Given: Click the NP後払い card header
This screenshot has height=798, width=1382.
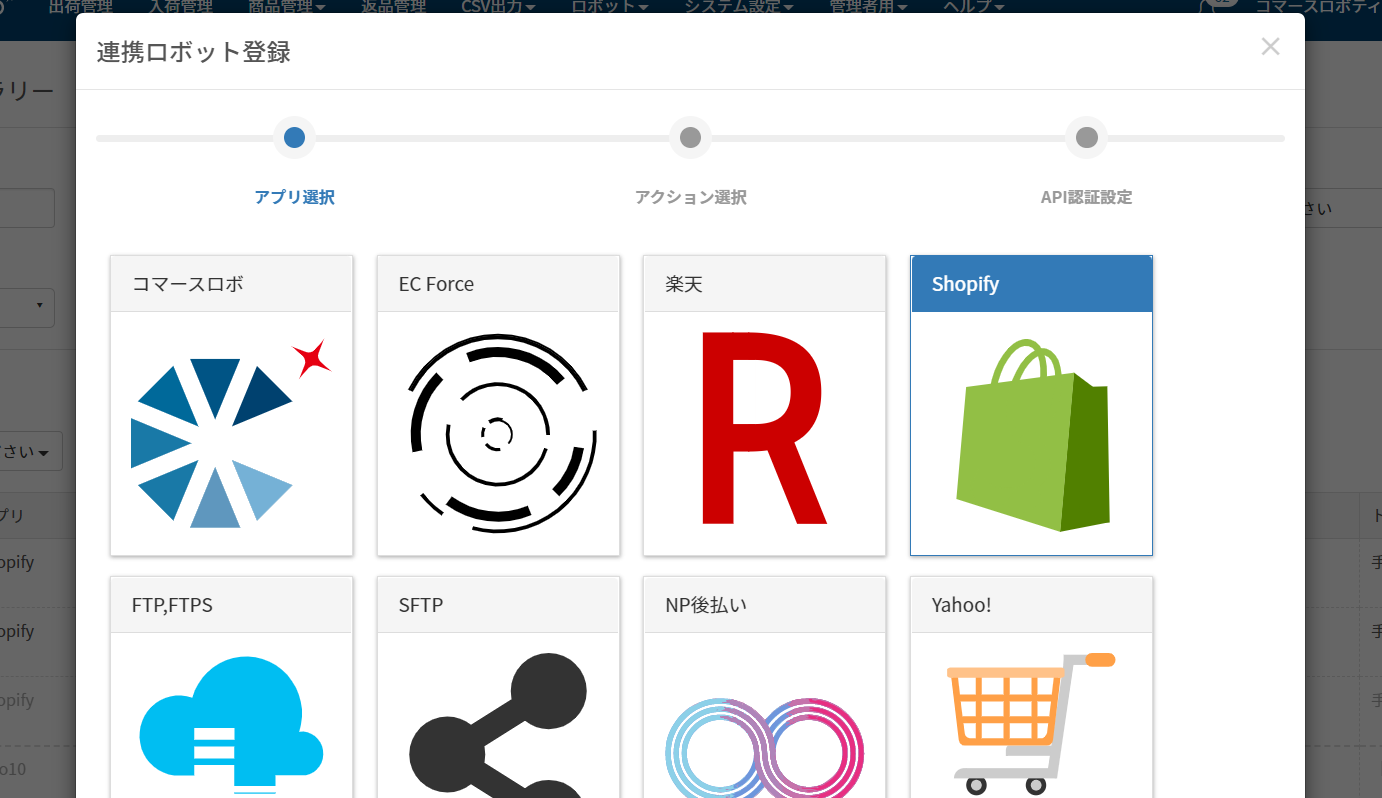Looking at the screenshot, I should click(765, 605).
